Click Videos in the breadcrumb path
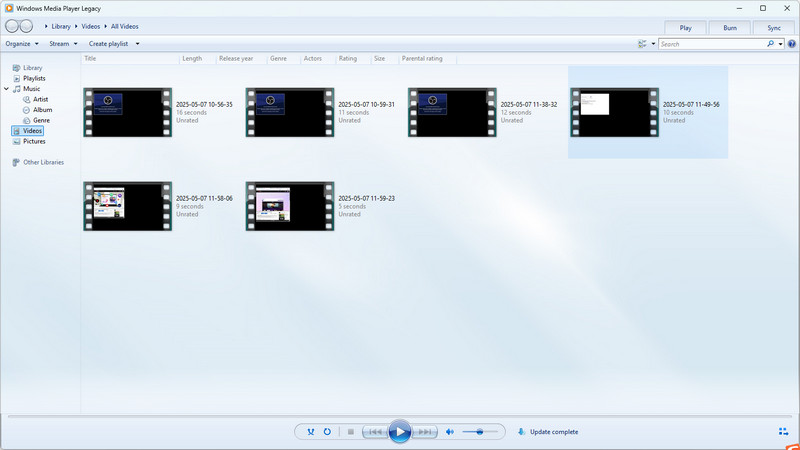This screenshot has height=450, width=800. pos(91,27)
